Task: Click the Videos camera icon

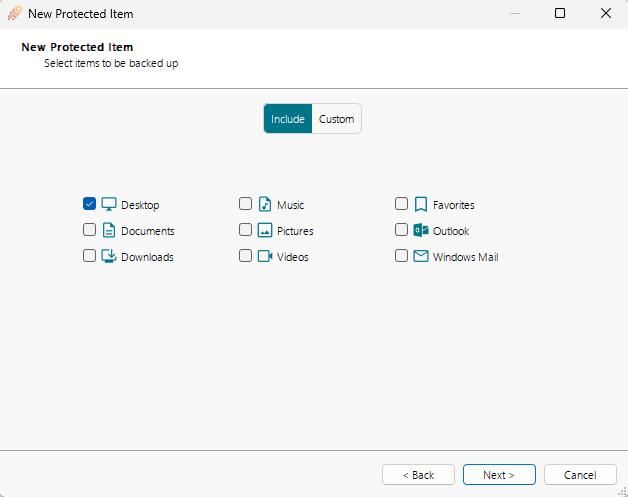Action: point(265,256)
